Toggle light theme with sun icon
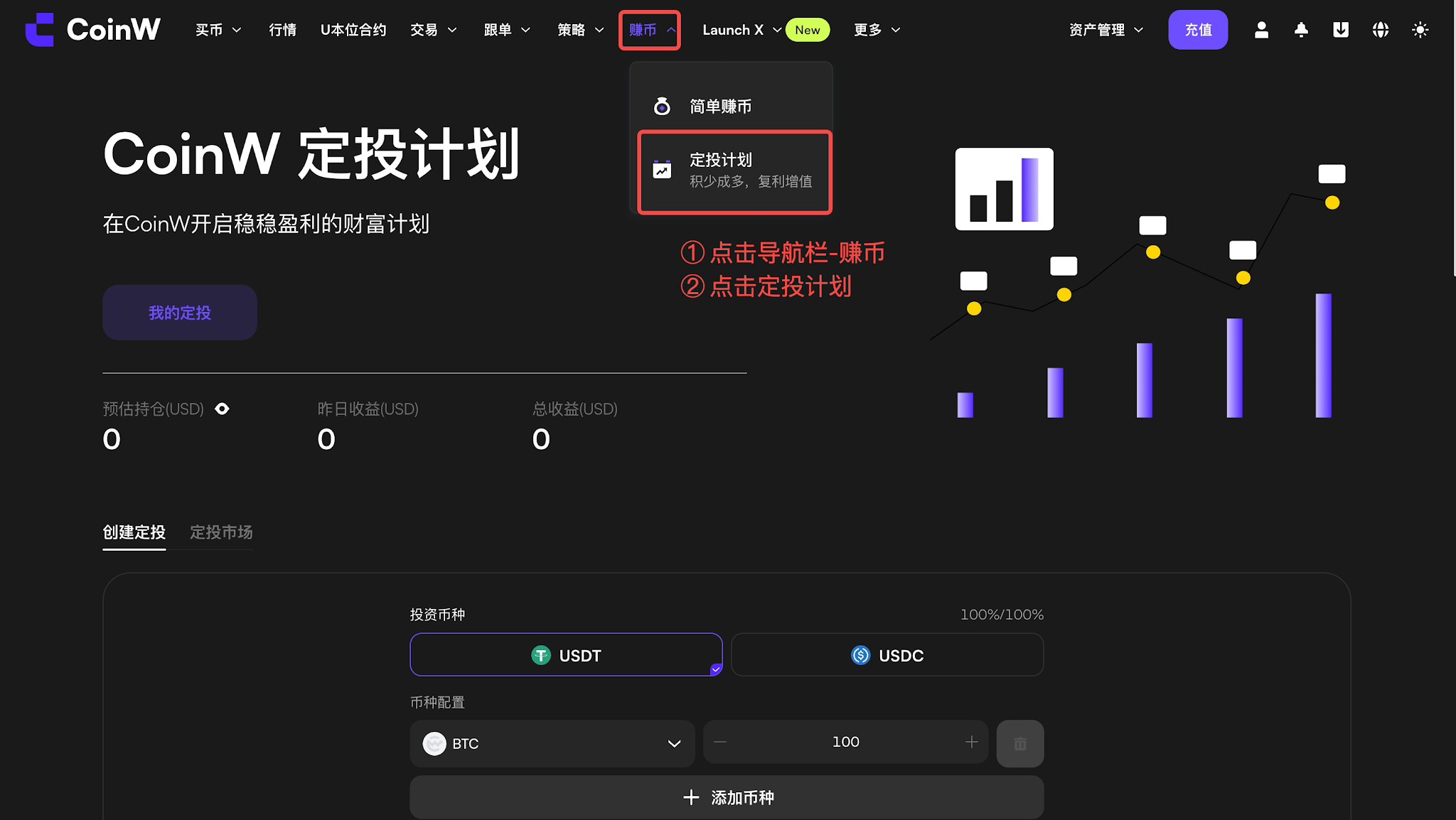Screen dimensions: 1456x820 (x=1420, y=30)
